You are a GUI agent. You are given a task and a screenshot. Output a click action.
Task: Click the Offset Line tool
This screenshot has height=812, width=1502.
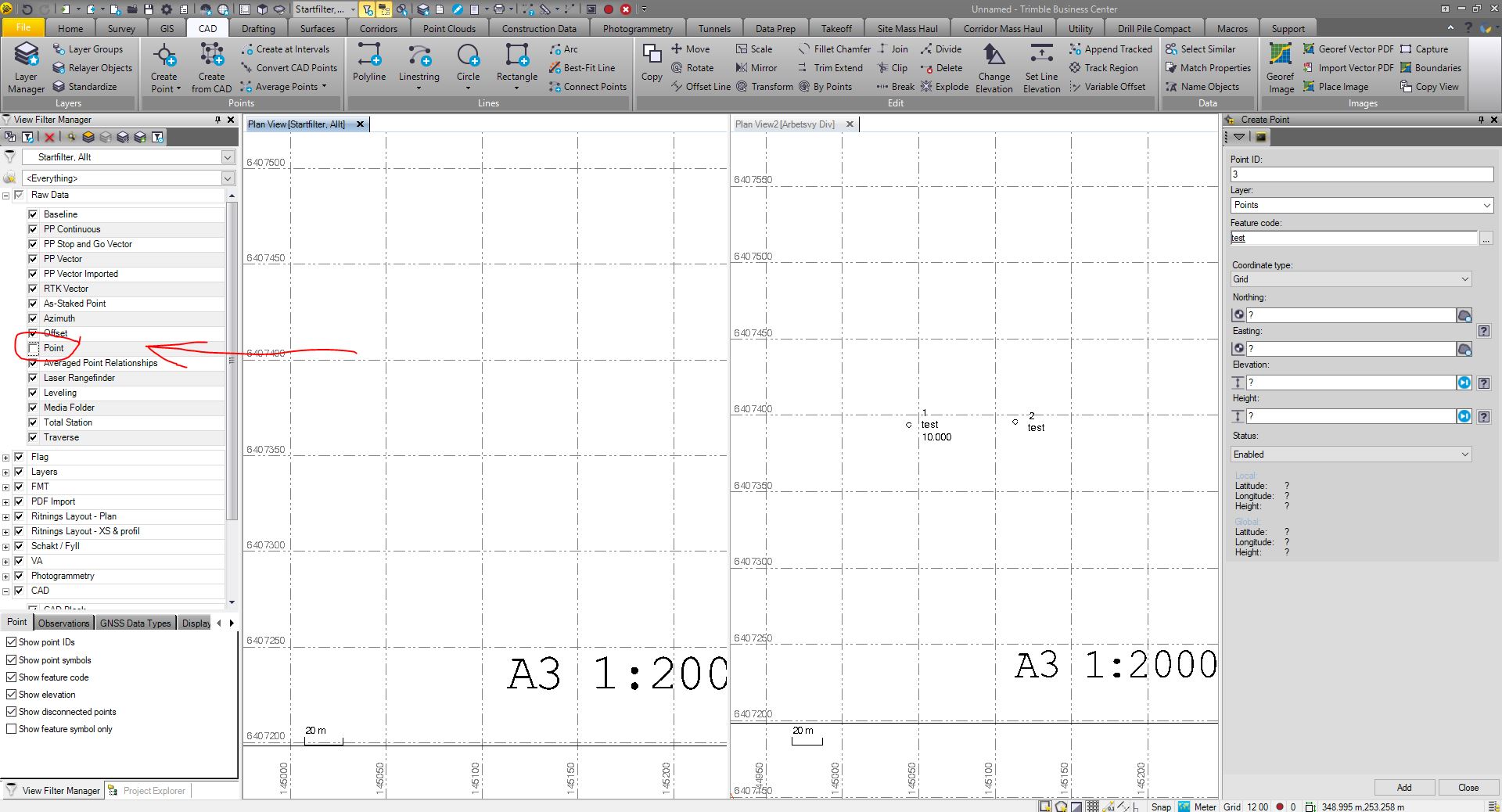(700, 87)
